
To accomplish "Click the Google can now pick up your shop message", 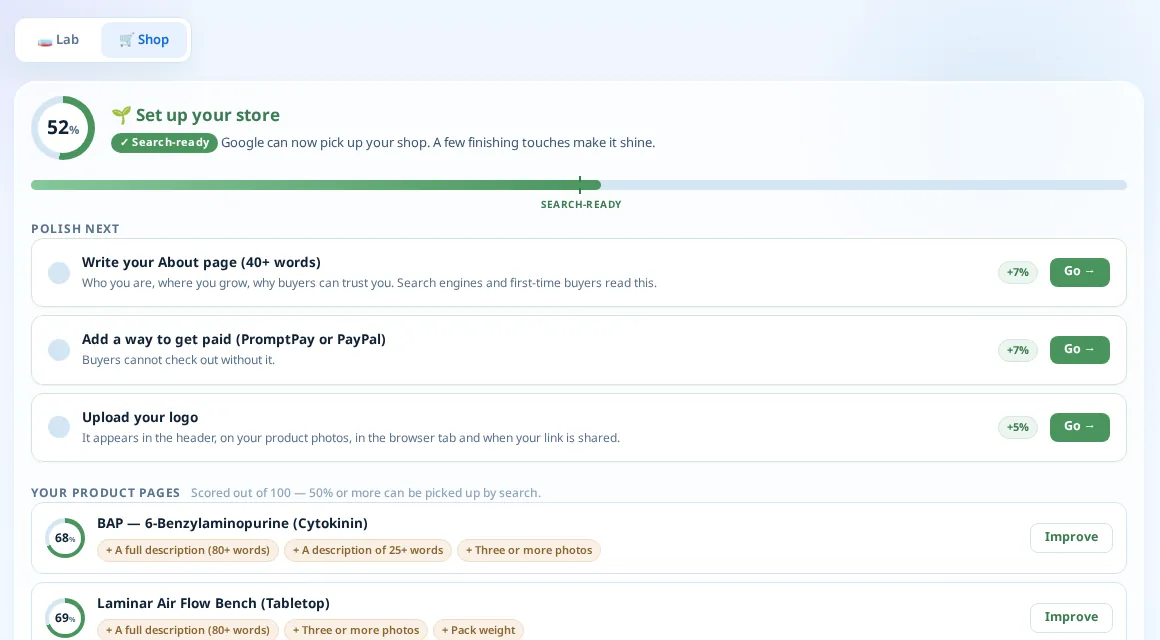I will pos(438,143).
